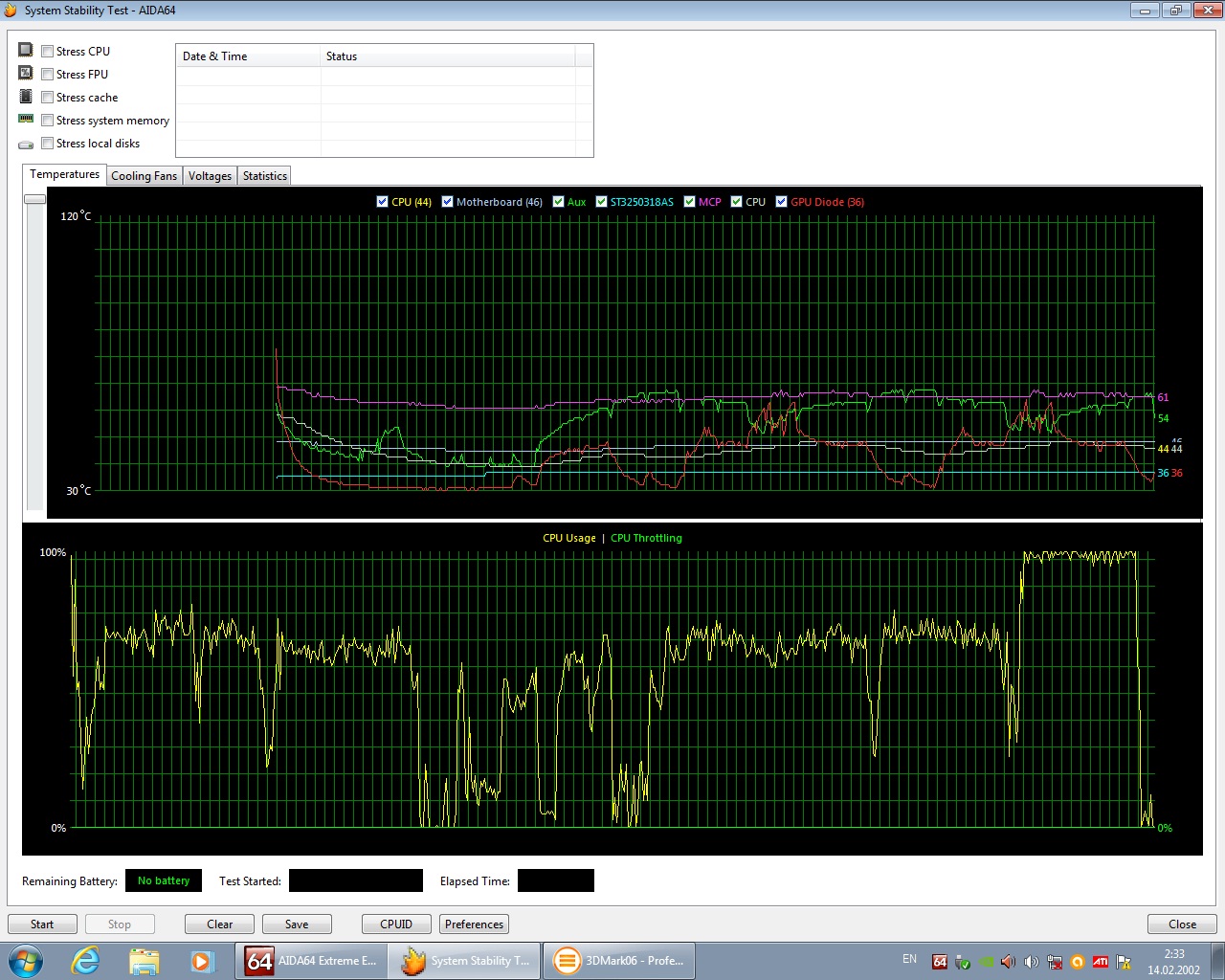Click the Test Started field
1225x980 pixels.
pos(356,880)
